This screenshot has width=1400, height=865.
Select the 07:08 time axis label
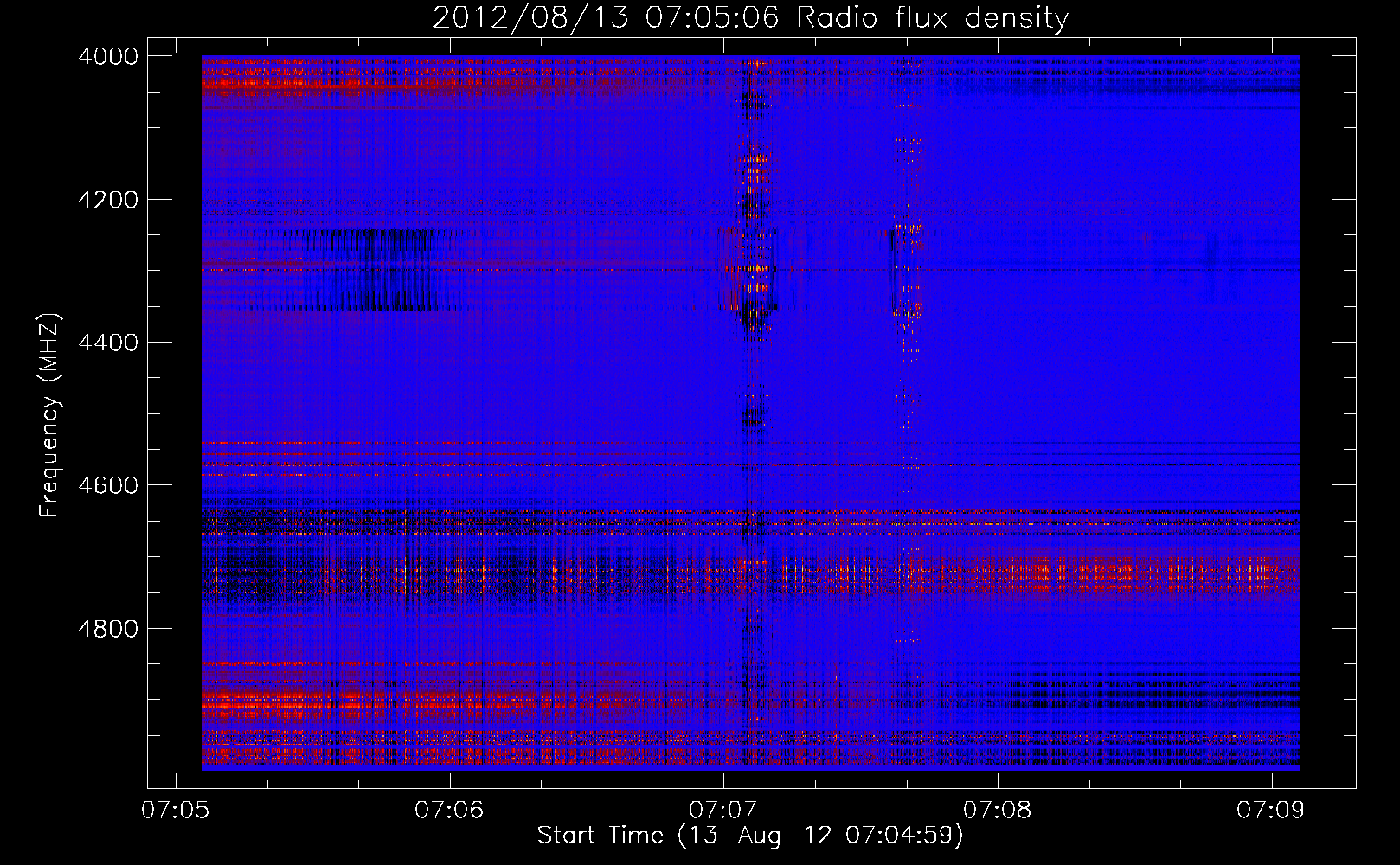coord(998,811)
